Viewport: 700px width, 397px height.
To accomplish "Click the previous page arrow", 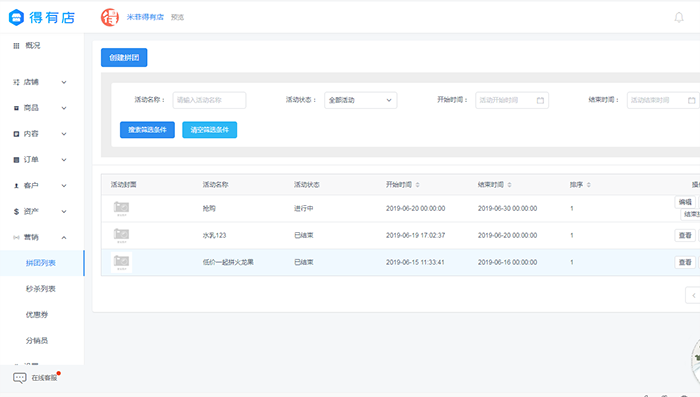I will pyautogui.click(x=693, y=296).
